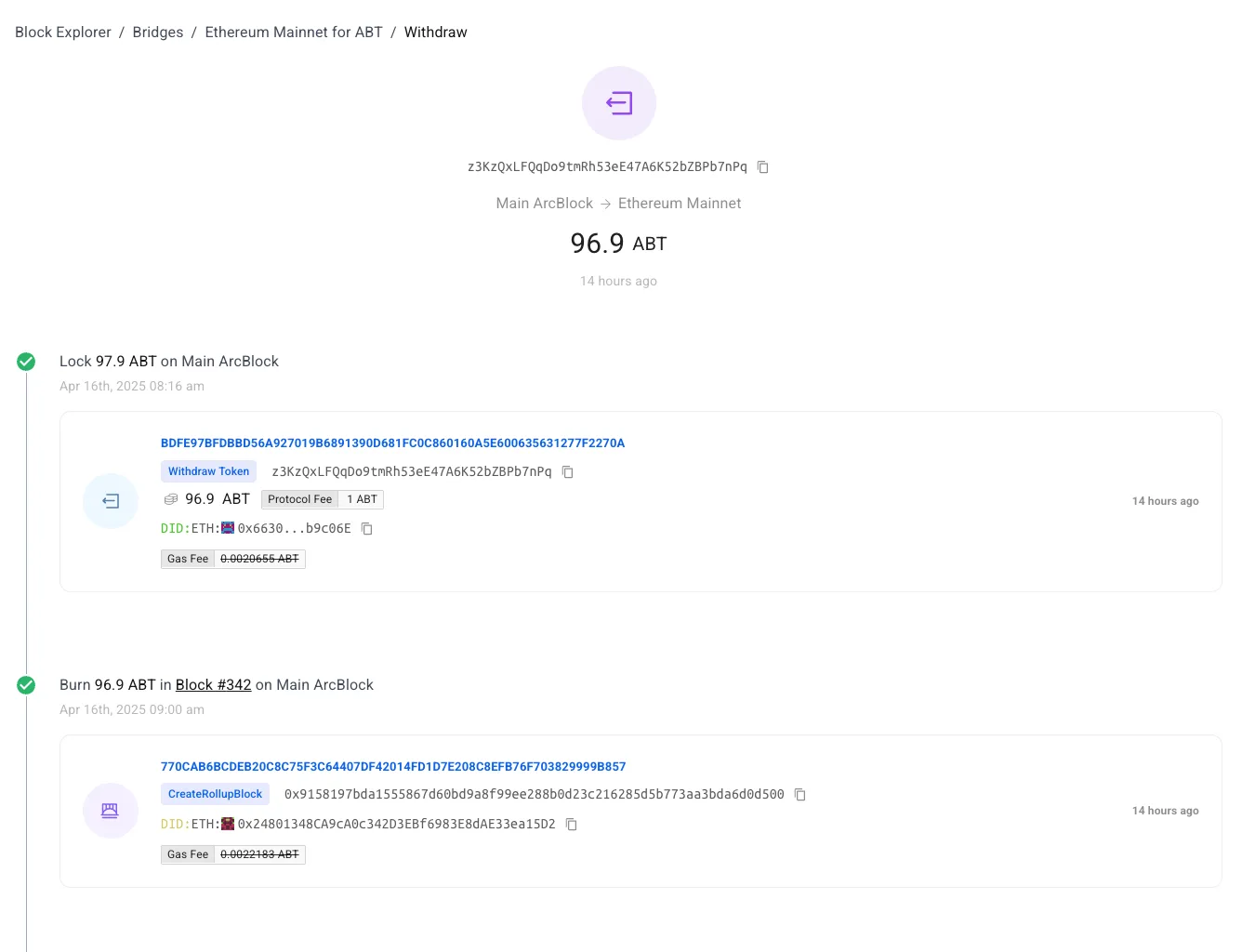Click address text in the Withdraw Token row
The image size is (1242, 952).
412,471
